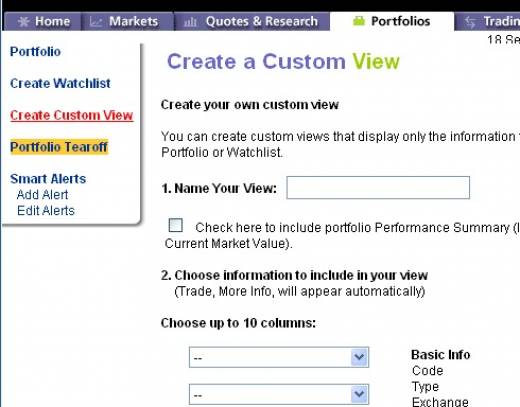Open the second column dropdown
This screenshot has width=520, height=407.
point(279,394)
